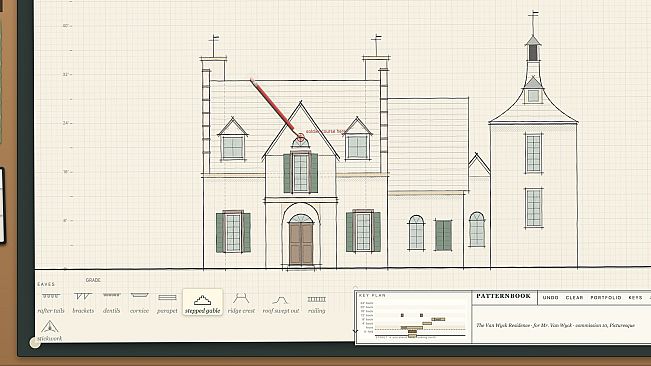Click the right ground-floor shuttered window
Screen dimensions: 651x366
pos(363,232)
